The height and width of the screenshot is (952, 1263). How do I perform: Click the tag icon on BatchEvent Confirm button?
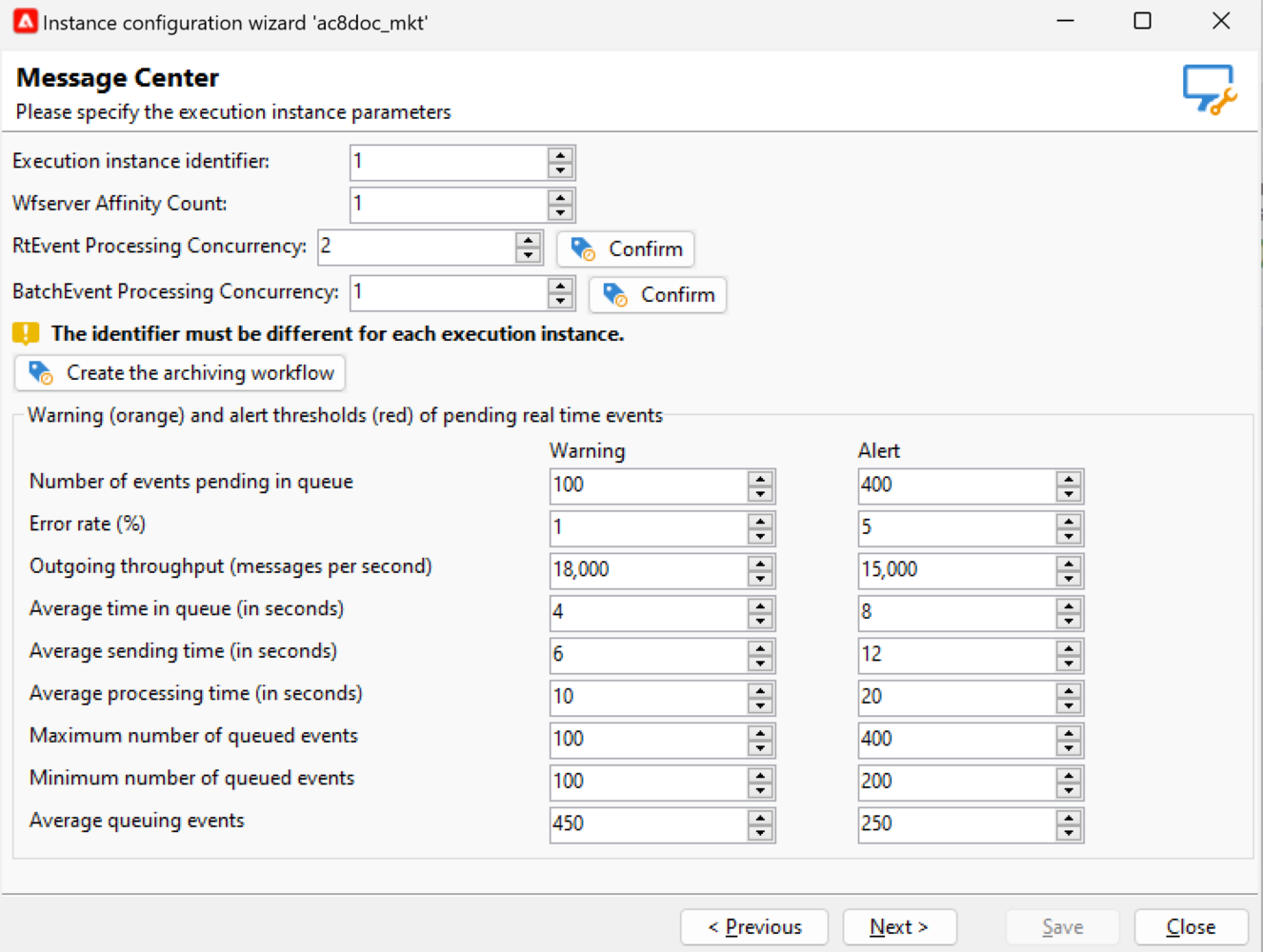(x=615, y=295)
